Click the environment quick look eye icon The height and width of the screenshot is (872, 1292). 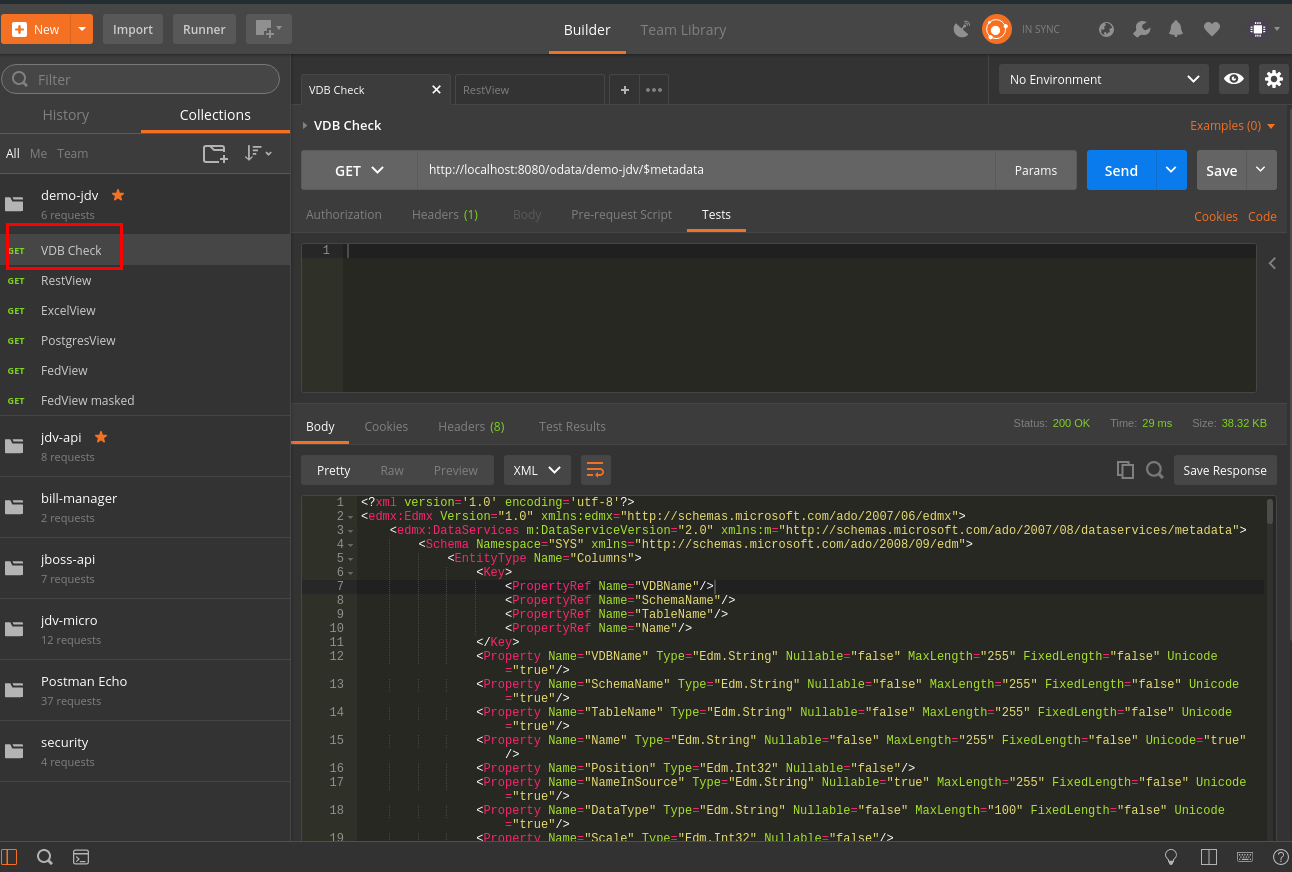(1234, 79)
